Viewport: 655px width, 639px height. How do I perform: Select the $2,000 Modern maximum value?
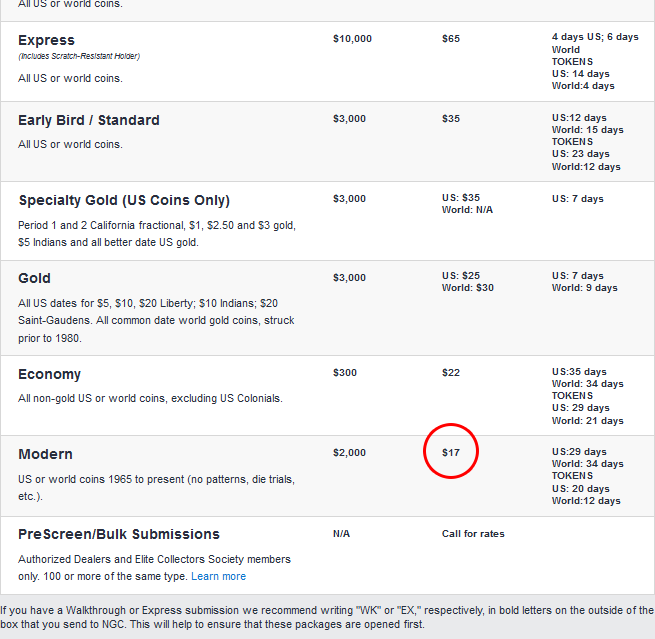(x=349, y=452)
